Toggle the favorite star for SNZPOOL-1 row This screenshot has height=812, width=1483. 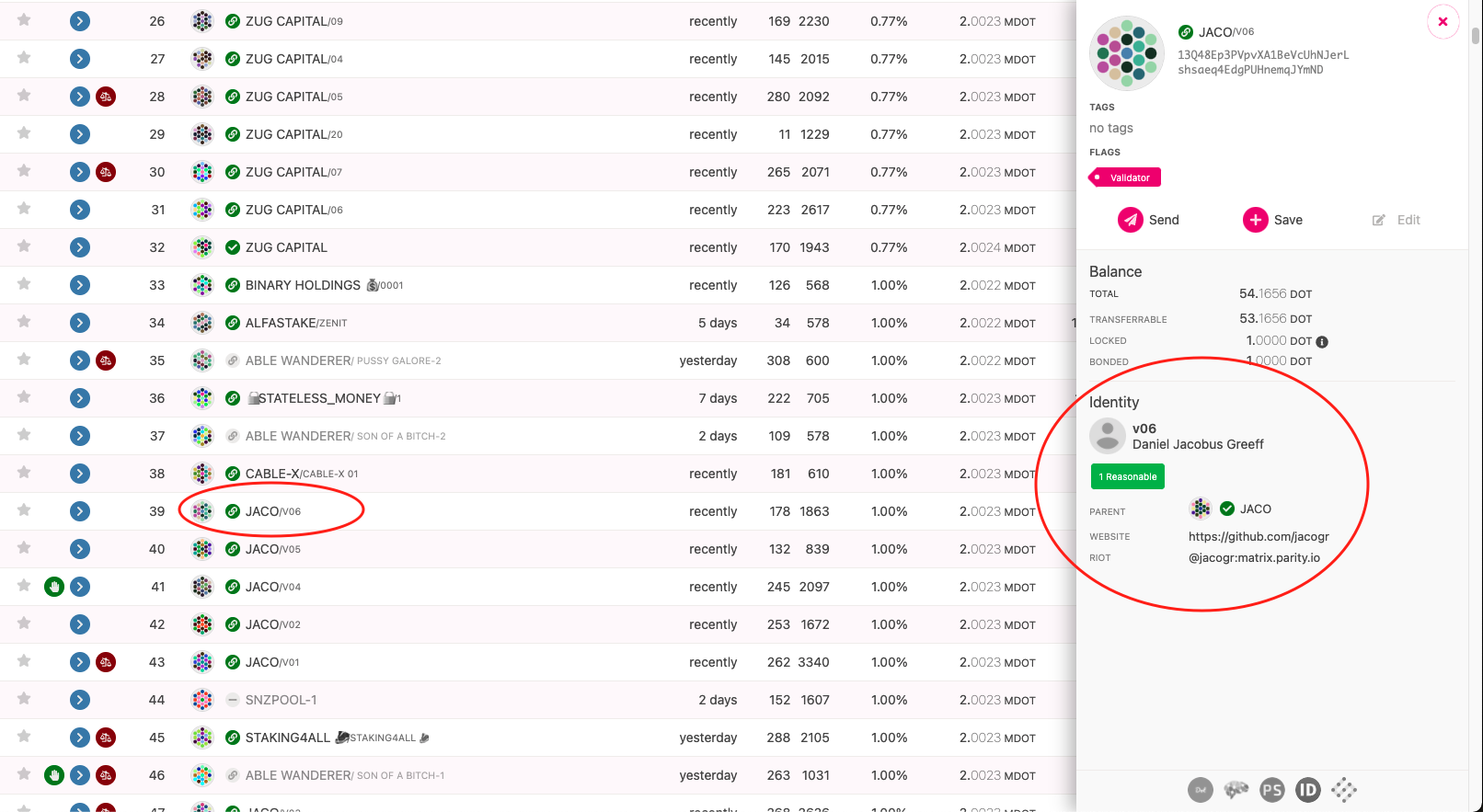click(x=24, y=699)
